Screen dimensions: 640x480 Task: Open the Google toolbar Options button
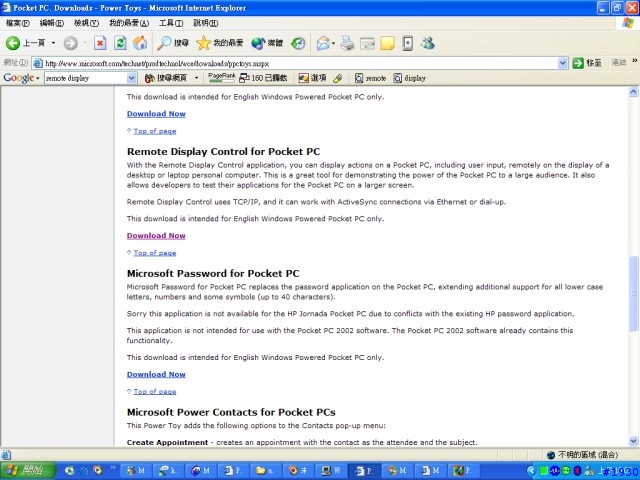point(312,78)
